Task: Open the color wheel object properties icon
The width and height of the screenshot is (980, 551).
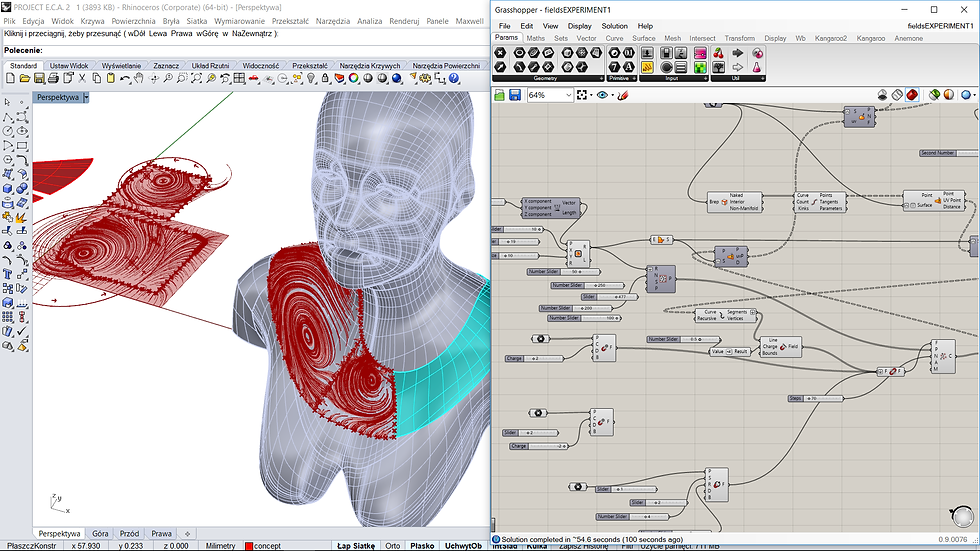Action: 354,79
